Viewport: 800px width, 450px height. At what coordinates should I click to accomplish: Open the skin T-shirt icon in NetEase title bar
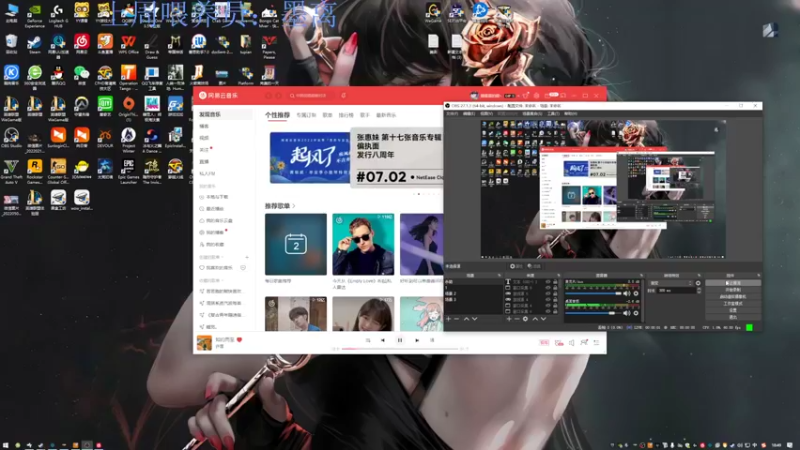(527, 95)
